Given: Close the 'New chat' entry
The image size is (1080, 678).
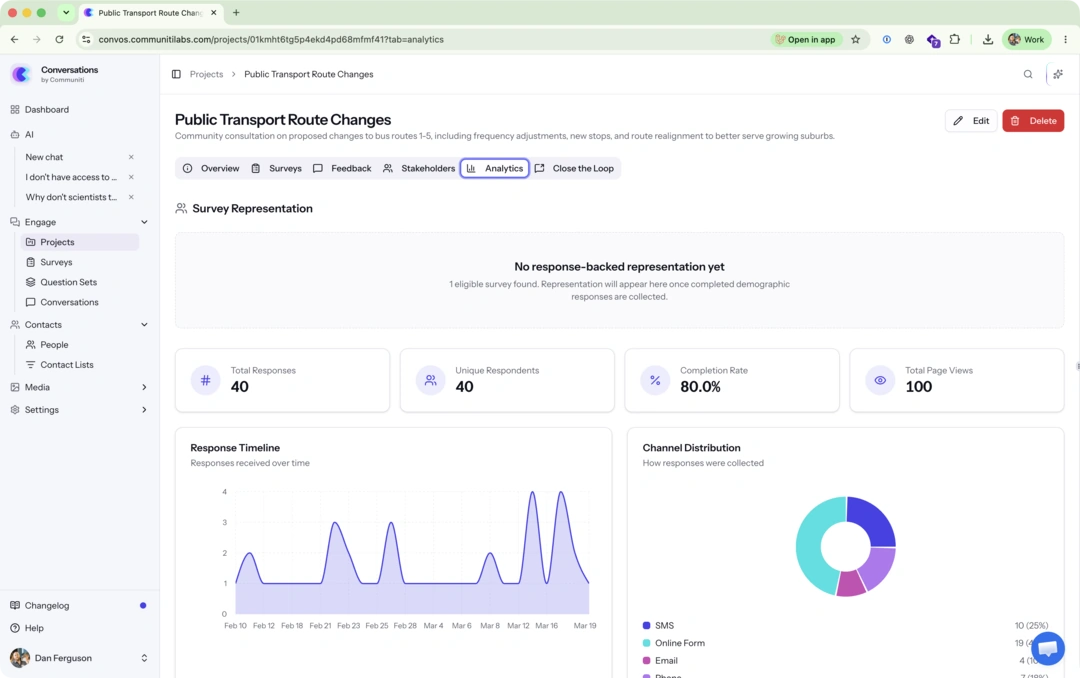Looking at the screenshot, I should pyautogui.click(x=131, y=157).
